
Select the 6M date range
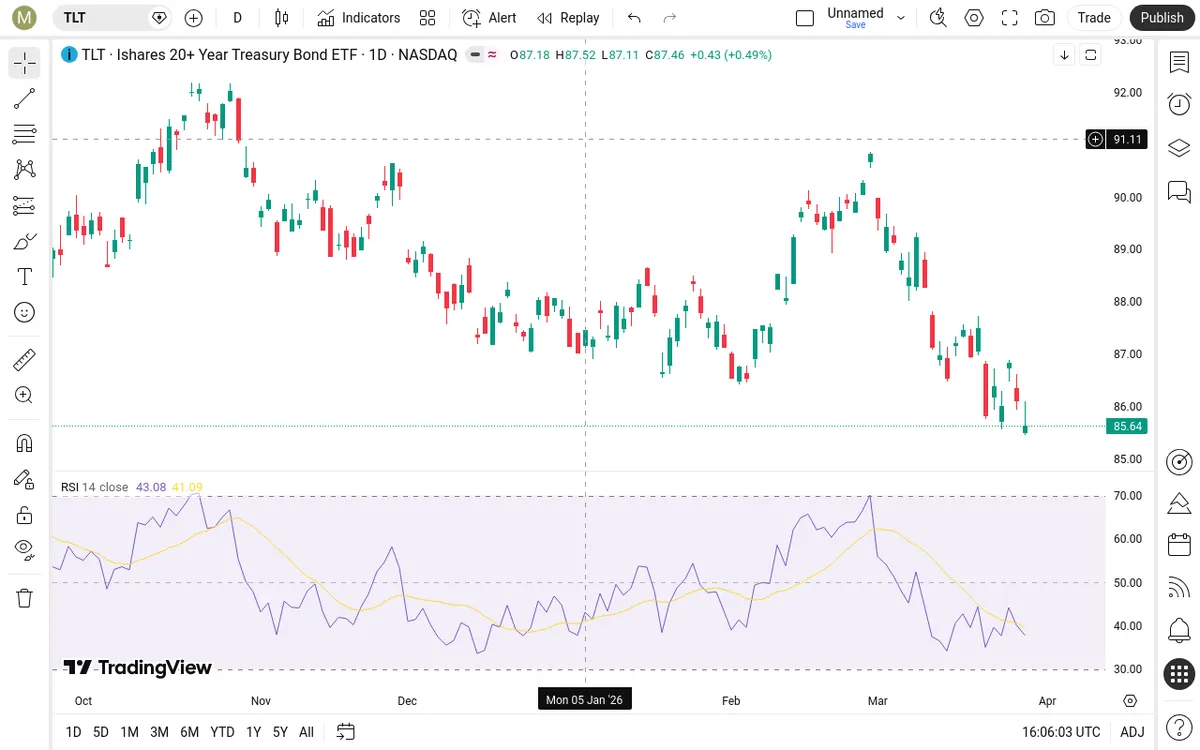189,732
